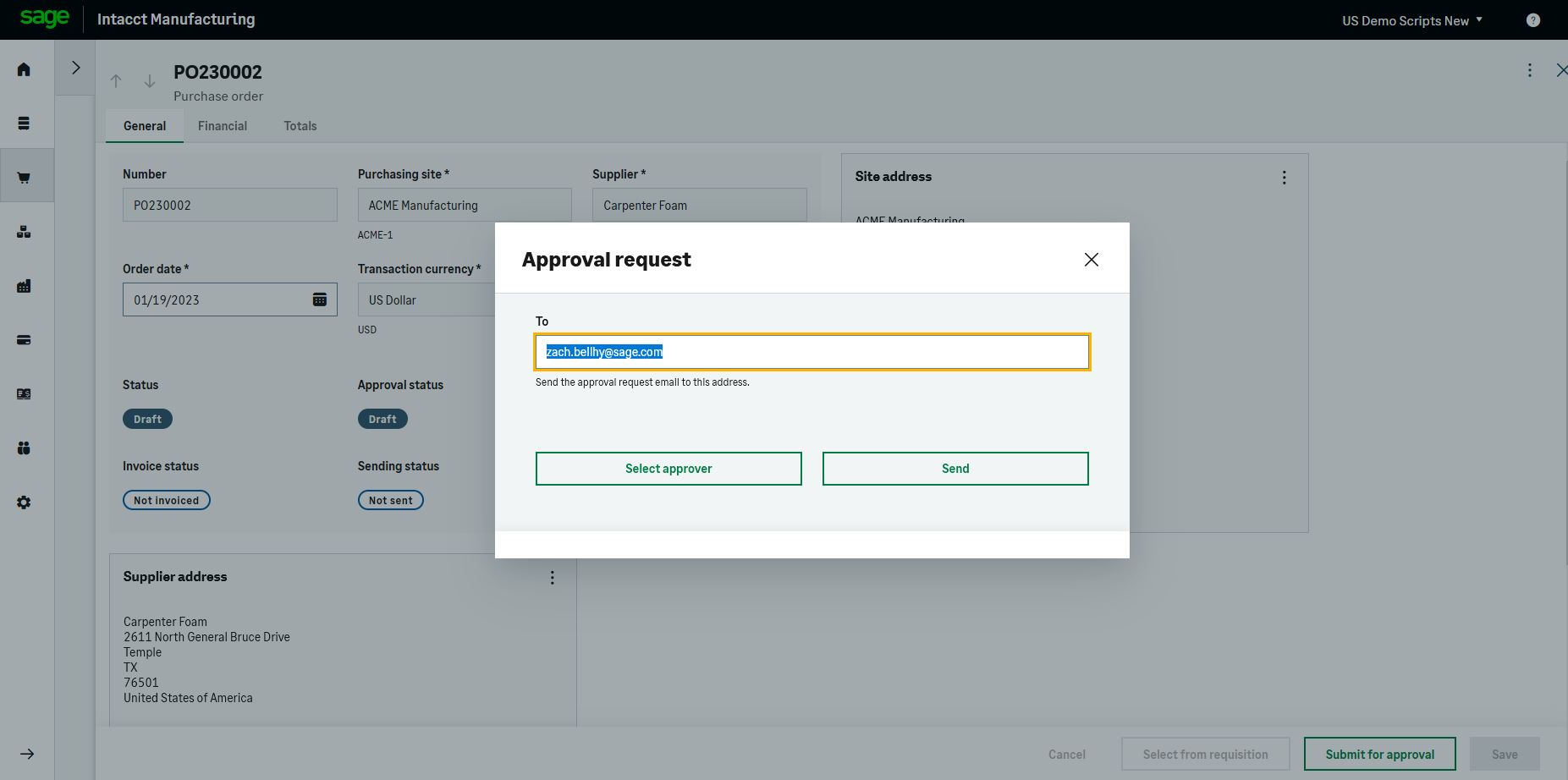Open the settings gear icon in sidebar

[x=24, y=502]
